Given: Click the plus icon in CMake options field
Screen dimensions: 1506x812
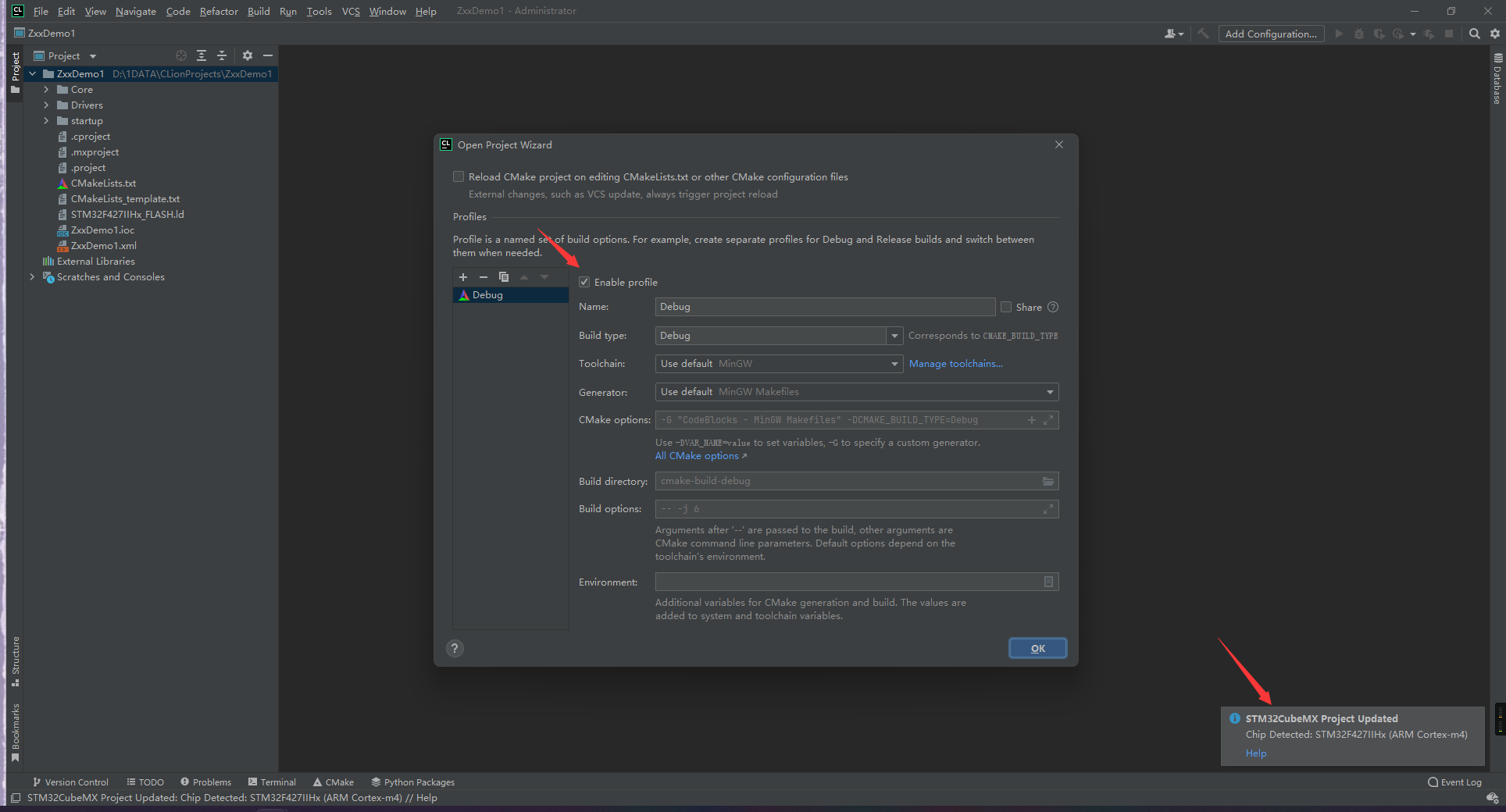Looking at the screenshot, I should (1031, 420).
